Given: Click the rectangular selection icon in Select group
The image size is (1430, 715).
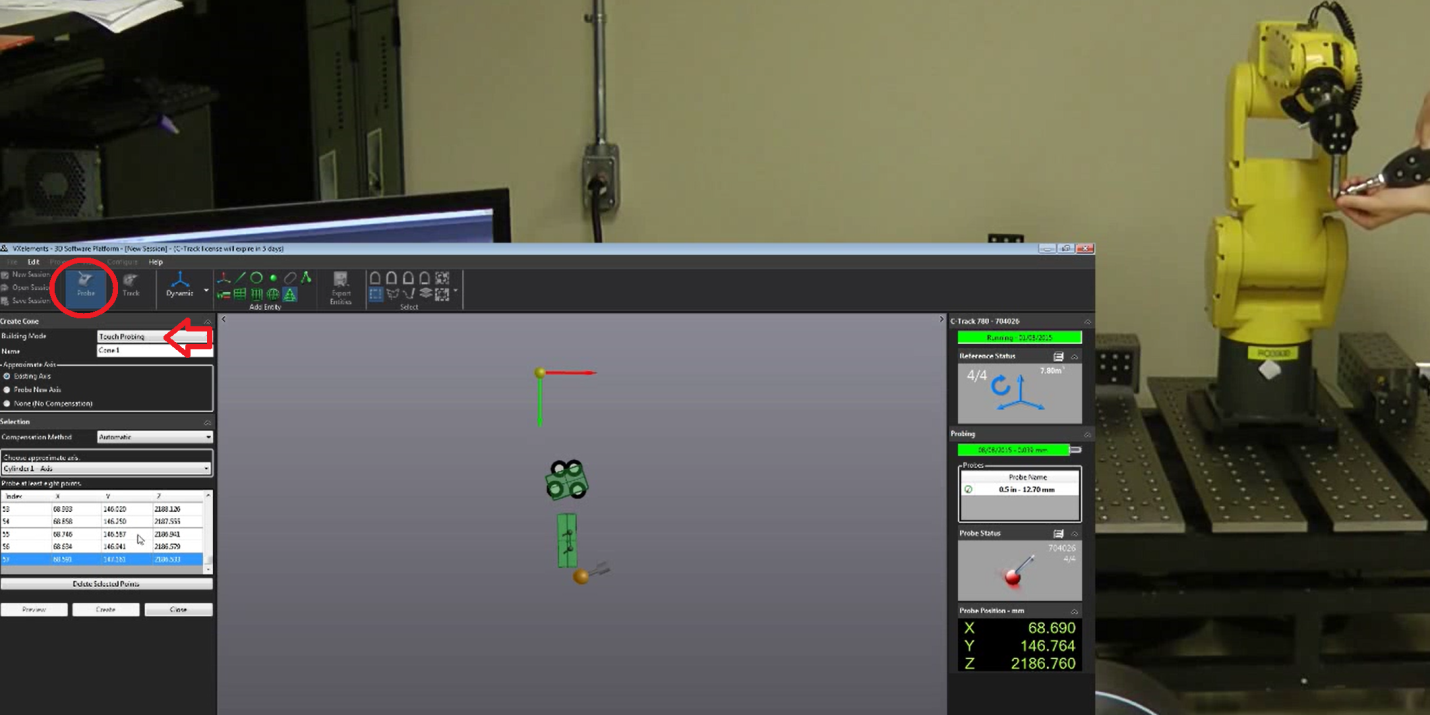Looking at the screenshot, I should [x=375, y=294].
